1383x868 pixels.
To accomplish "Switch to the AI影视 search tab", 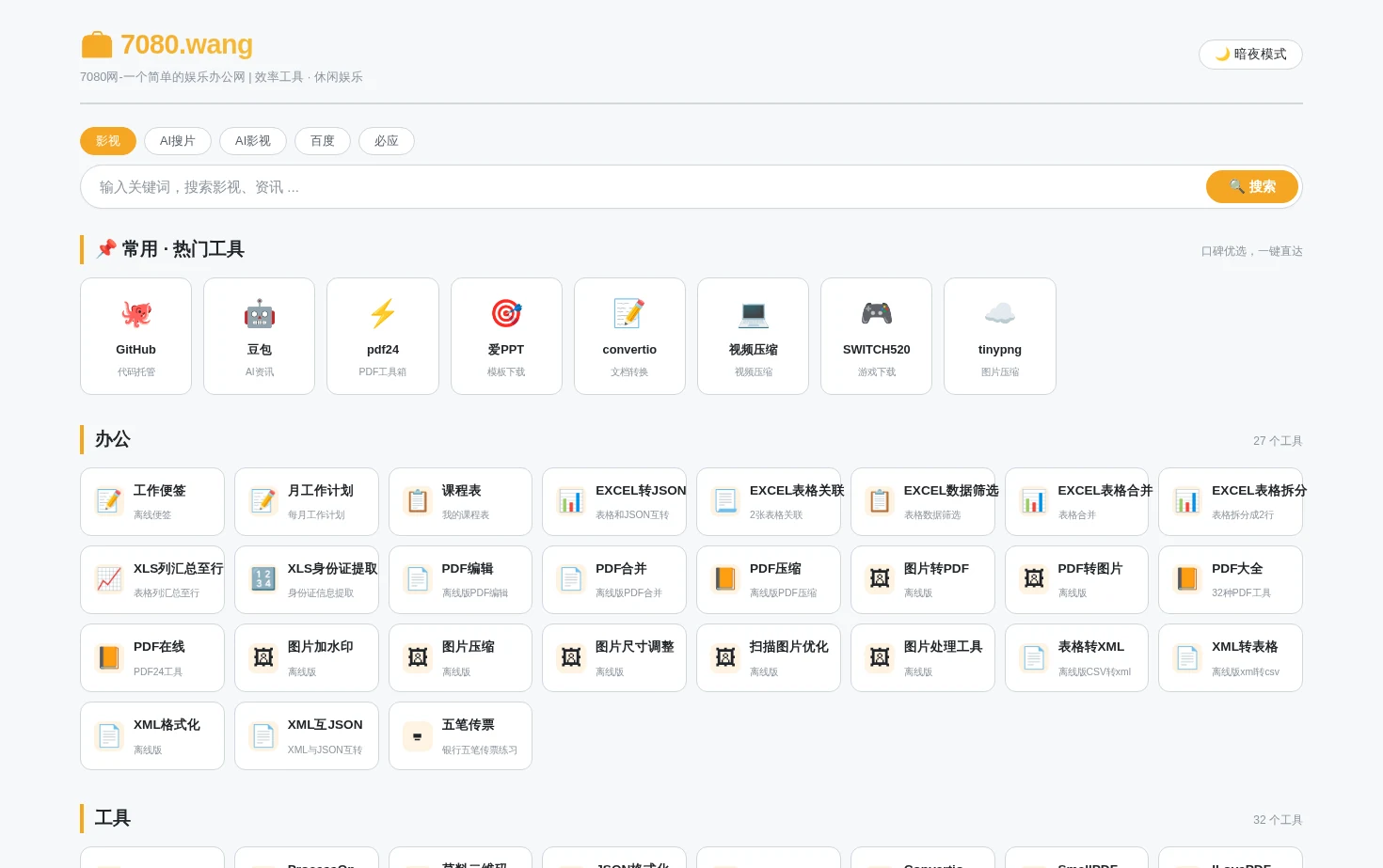I will click(x=253, y=141).
